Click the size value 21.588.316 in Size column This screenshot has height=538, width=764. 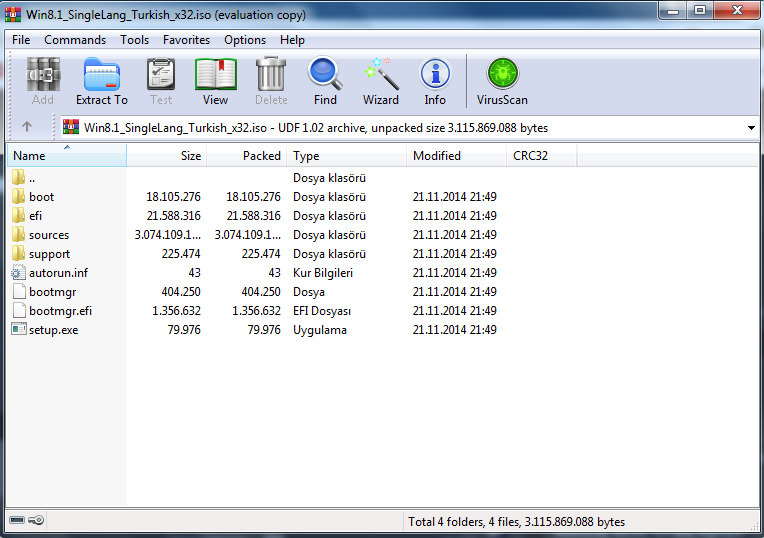pyautogui.click(x=173, y=216)
